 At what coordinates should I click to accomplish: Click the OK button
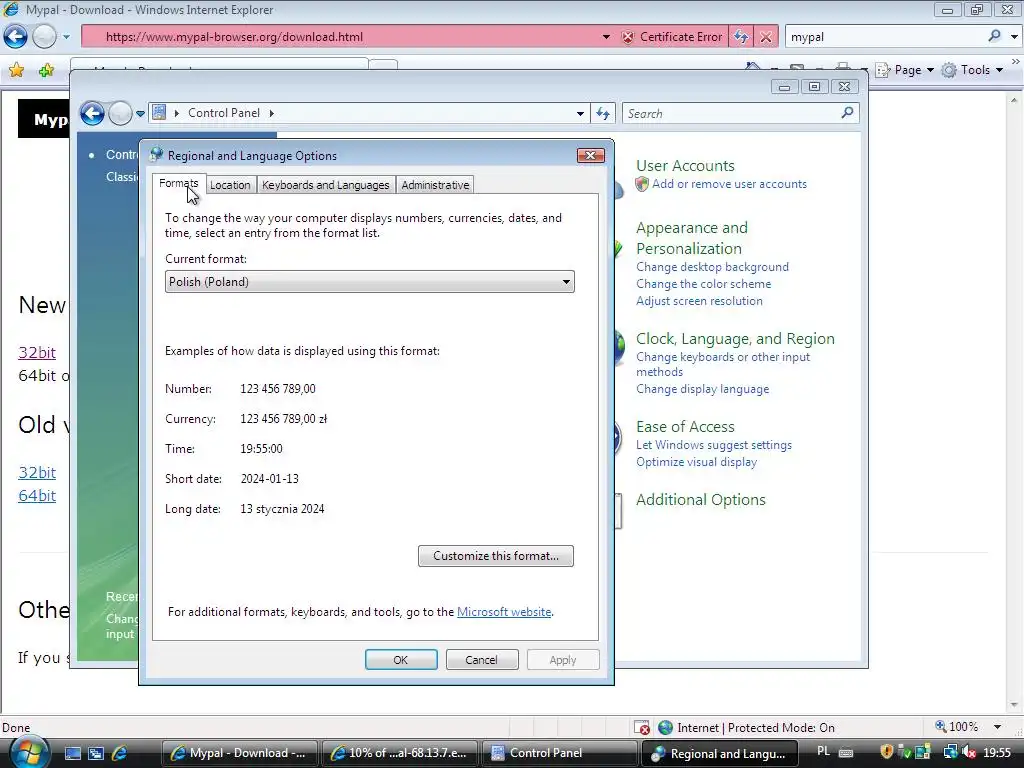pos(401,660)
